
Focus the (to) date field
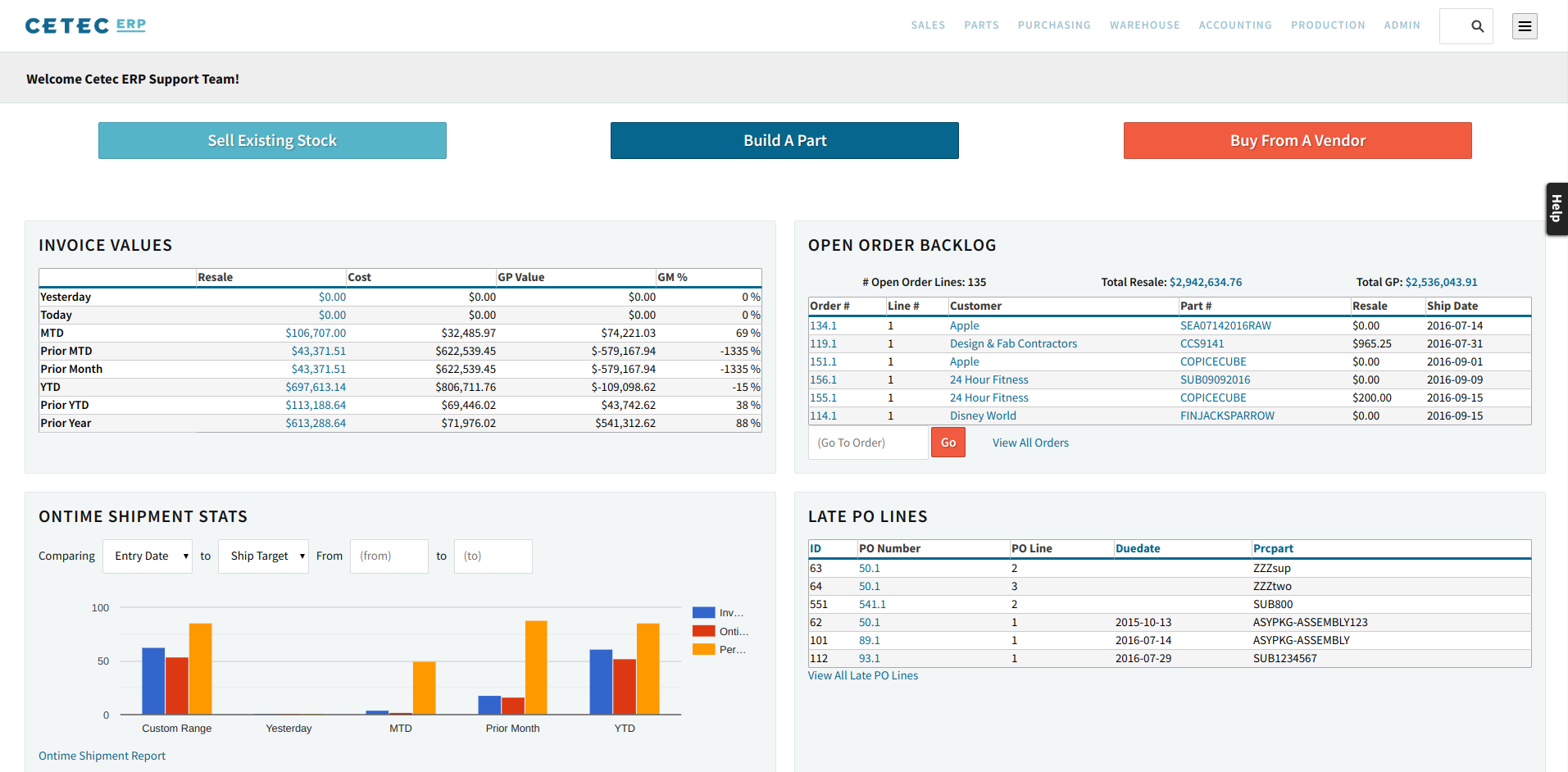(x=493, y=556)
